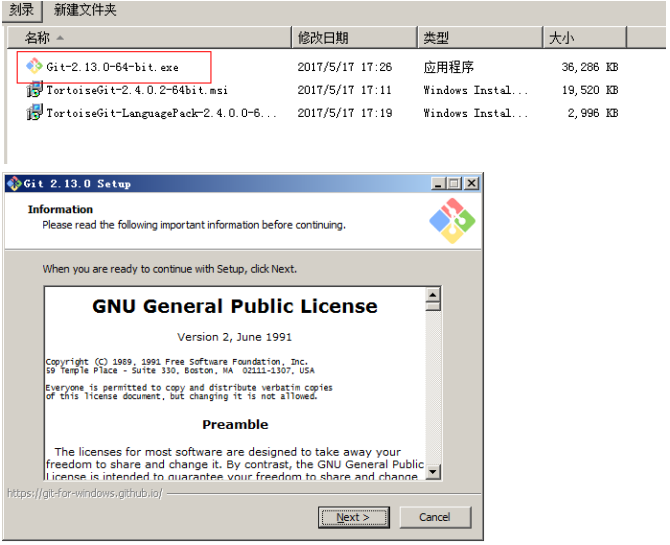Sort files by 修改日期 column header

click(x=354, y=38)
